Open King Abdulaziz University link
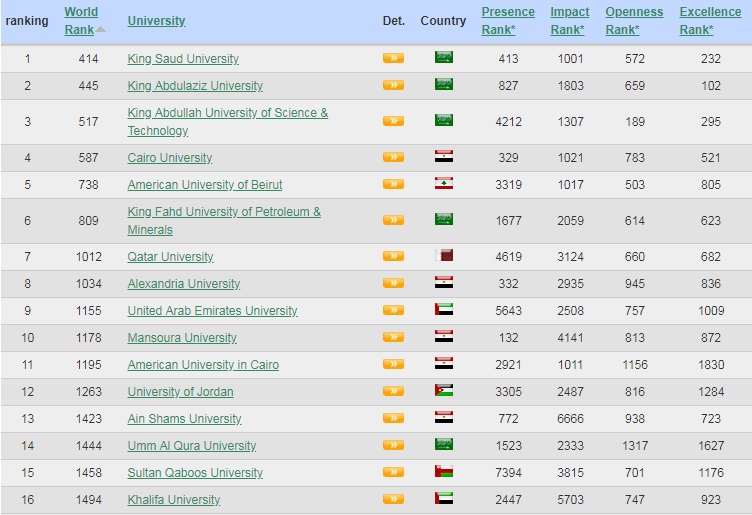This screenshot has height=515, width=752. pos(195,86)
